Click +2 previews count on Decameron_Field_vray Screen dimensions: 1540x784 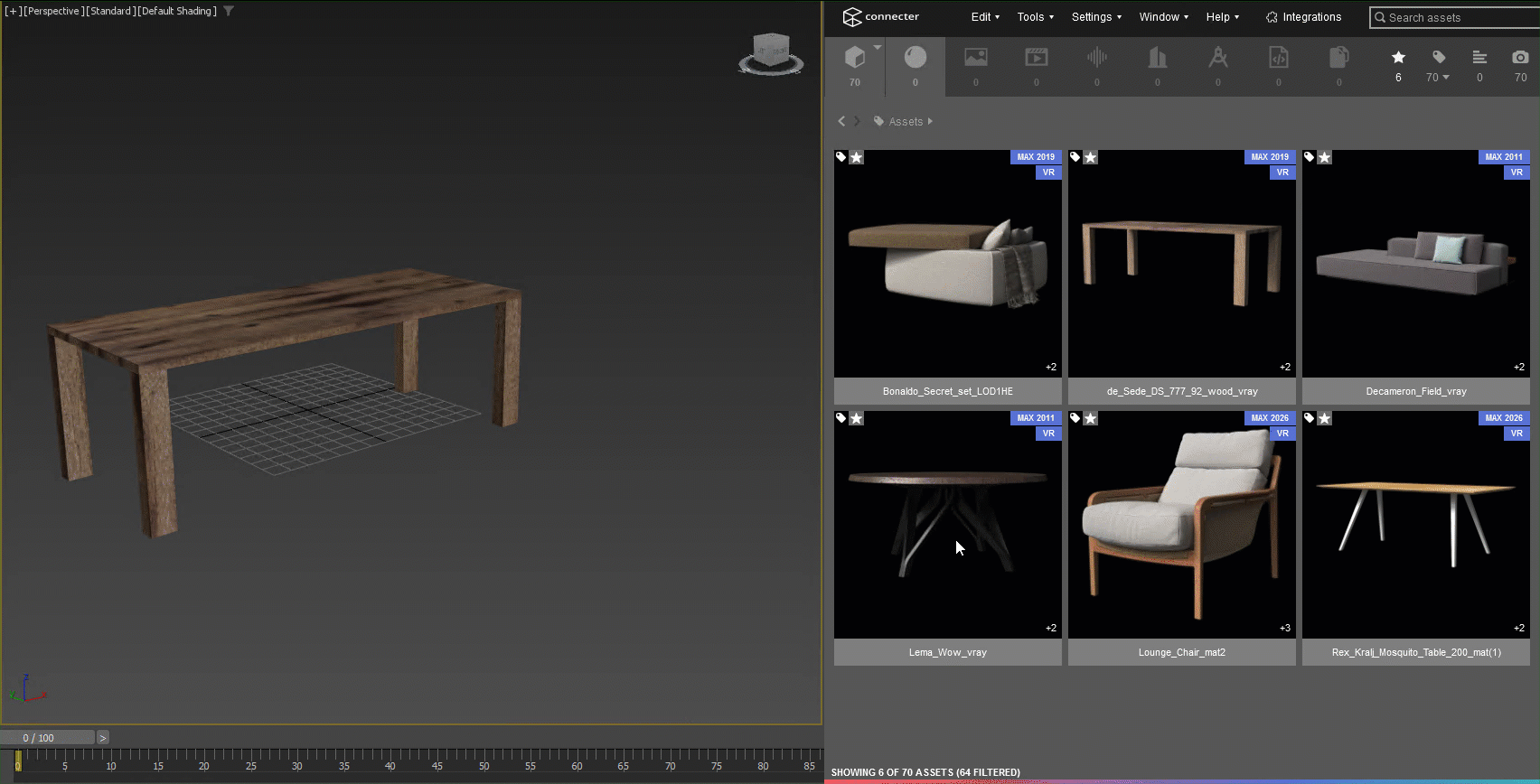[1519, 367]
